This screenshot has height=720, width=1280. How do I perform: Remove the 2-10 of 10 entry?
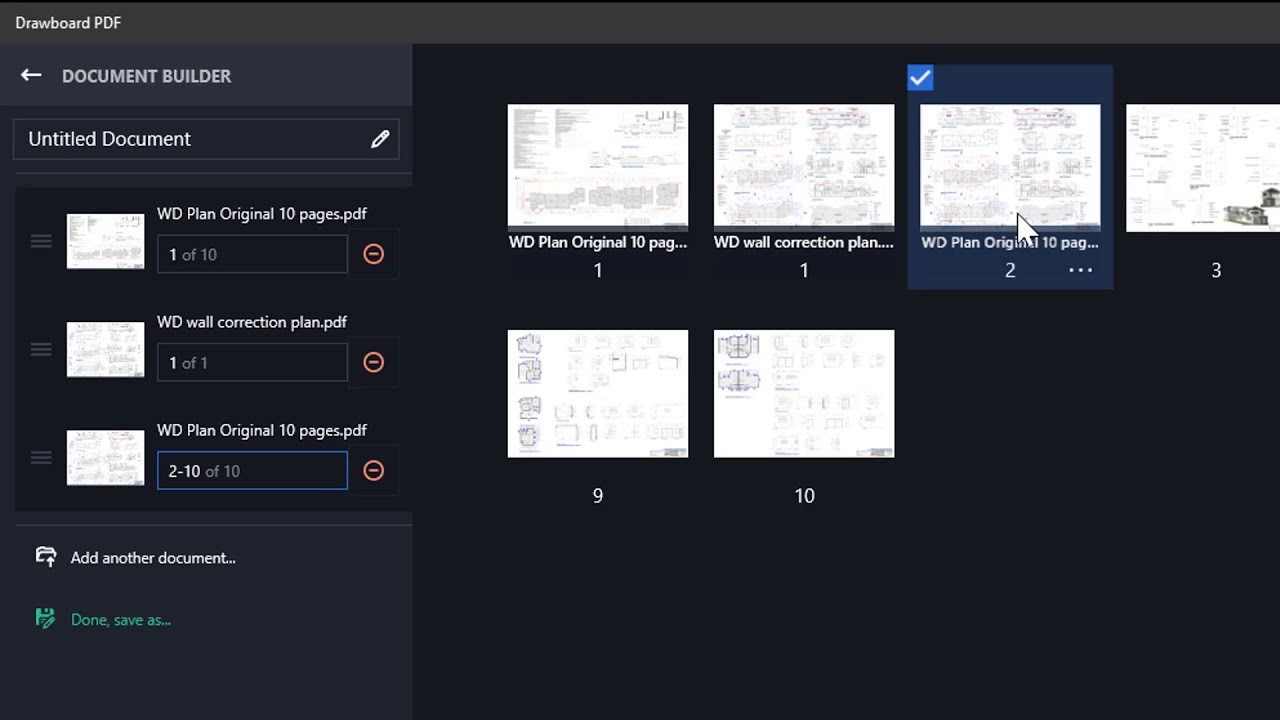(373, 470)
